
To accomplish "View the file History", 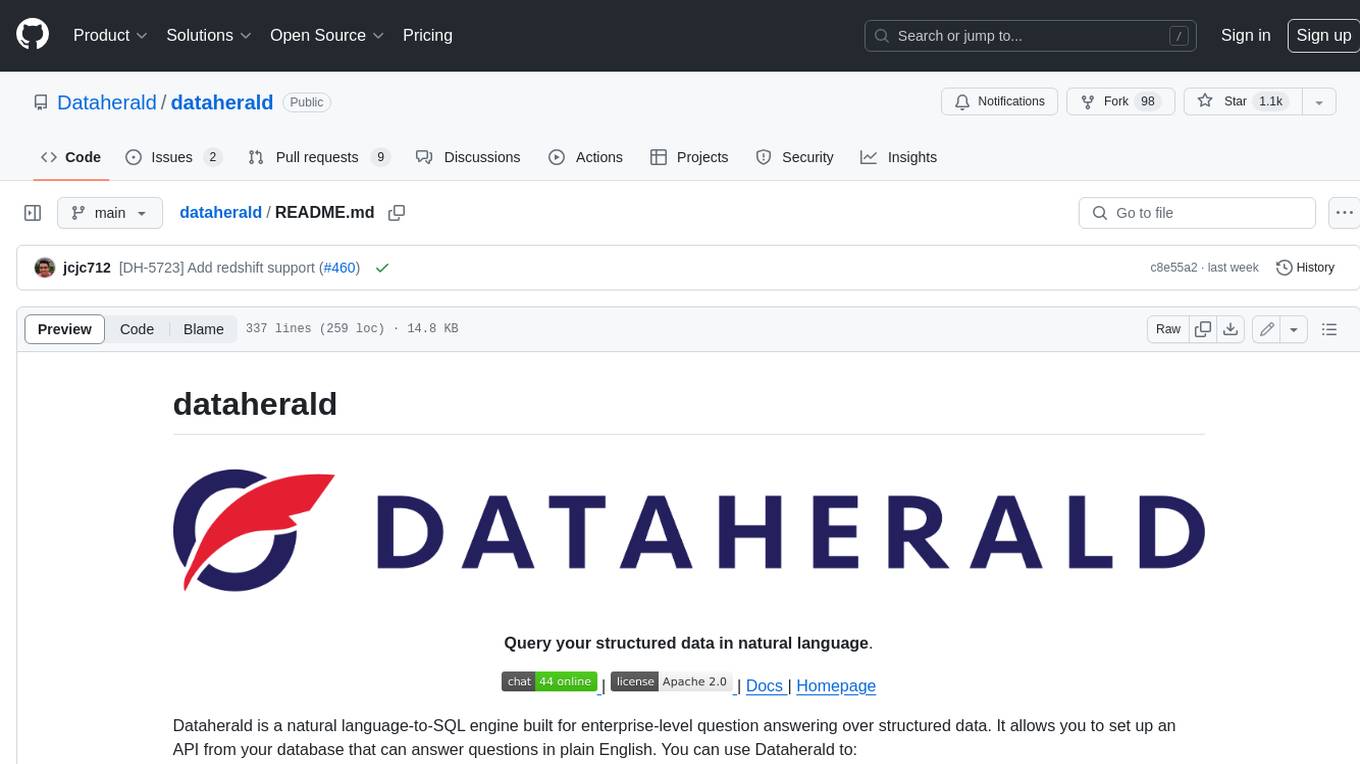I will coord(1306,268).
